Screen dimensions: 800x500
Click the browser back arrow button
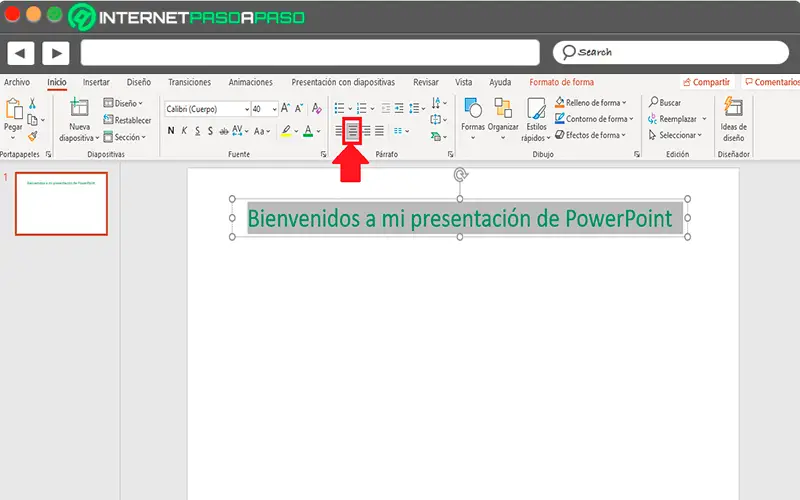[20, 53]
